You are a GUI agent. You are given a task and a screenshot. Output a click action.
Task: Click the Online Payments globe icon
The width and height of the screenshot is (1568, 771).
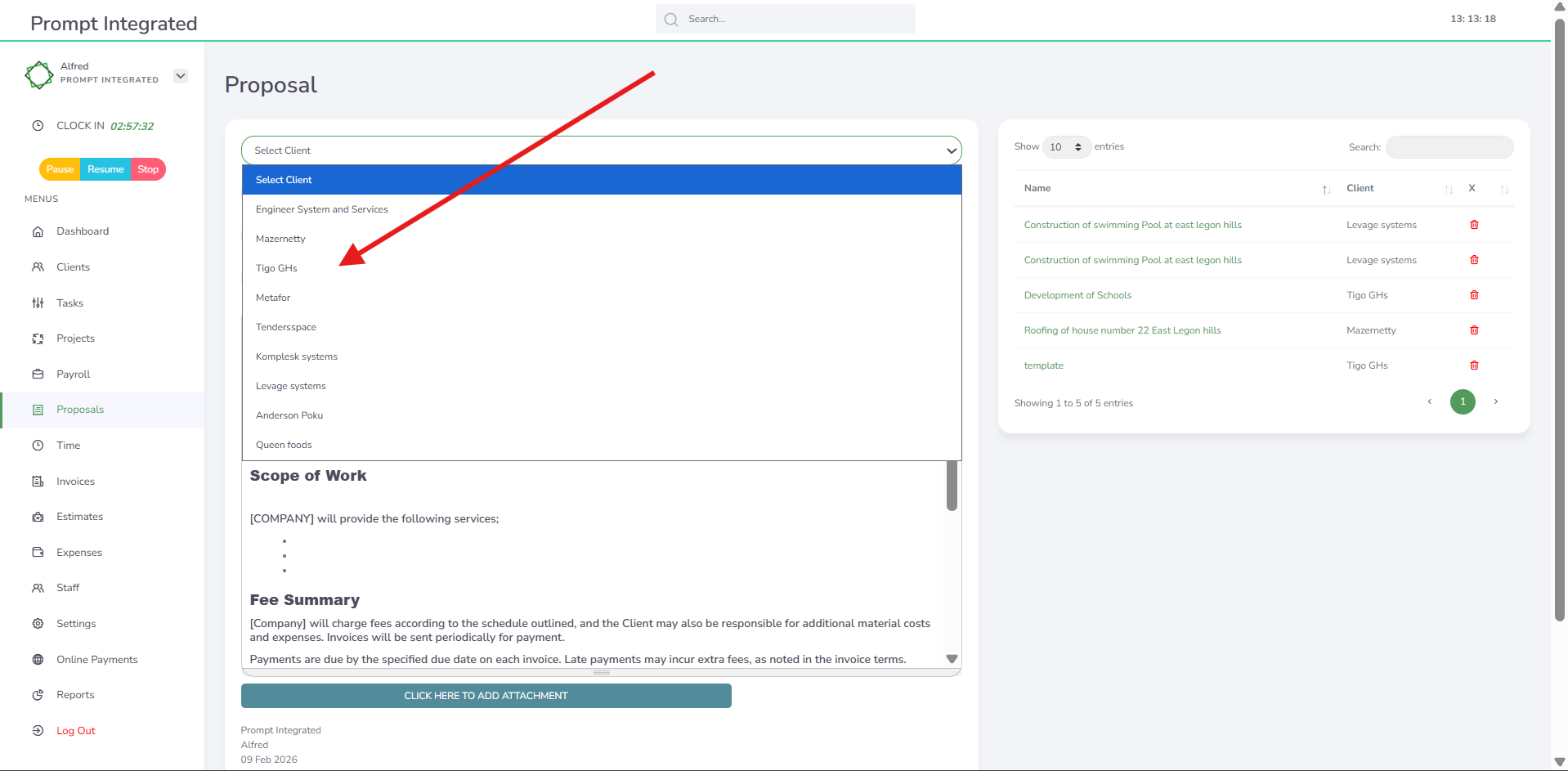click(38, 660)
